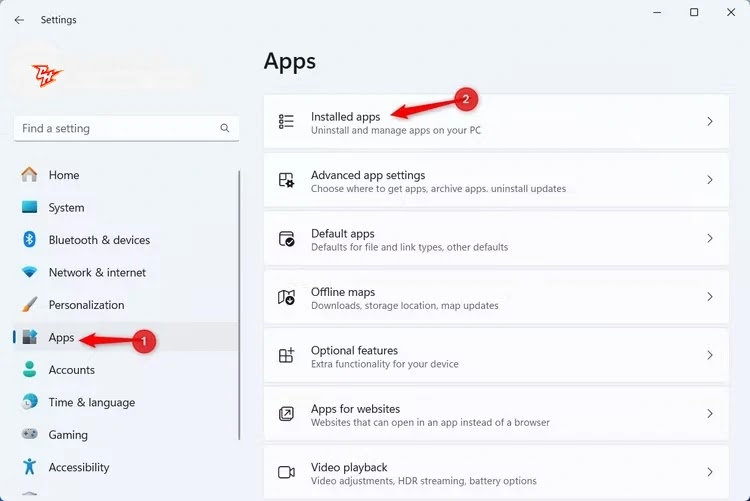Open Accounts settings label

click(71, 370)
